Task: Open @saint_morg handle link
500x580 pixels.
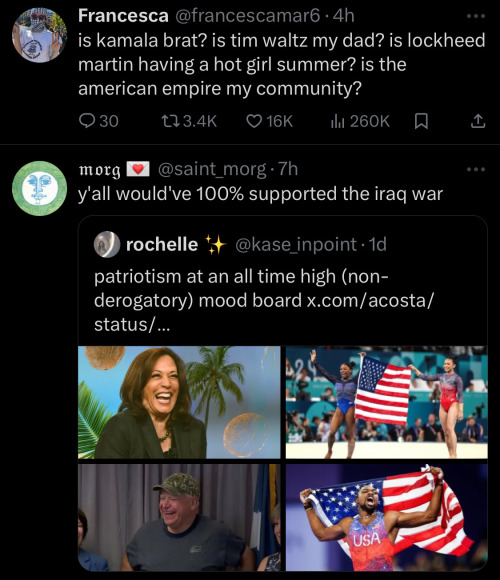Action: coord(212,169)
